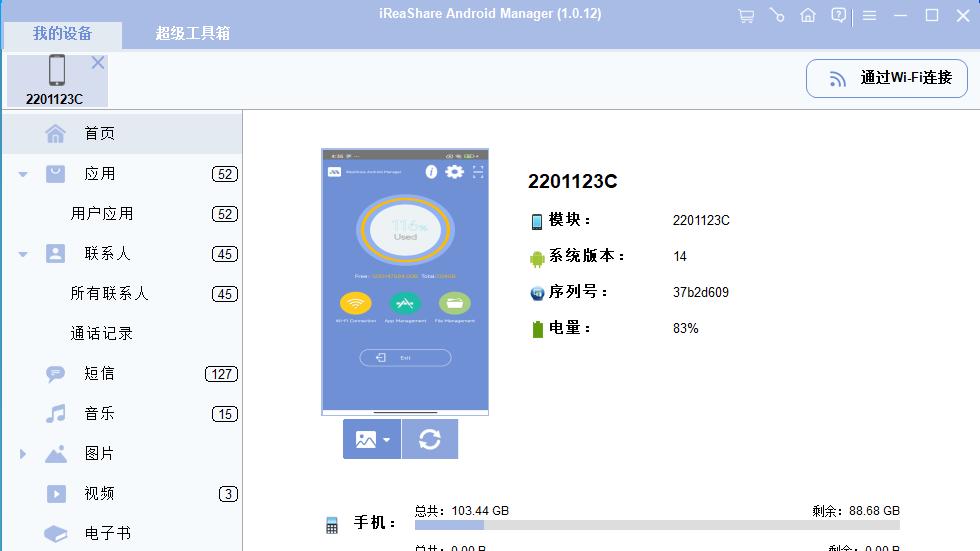Open the screenshot button dropdown arrow

pos(386,440)
